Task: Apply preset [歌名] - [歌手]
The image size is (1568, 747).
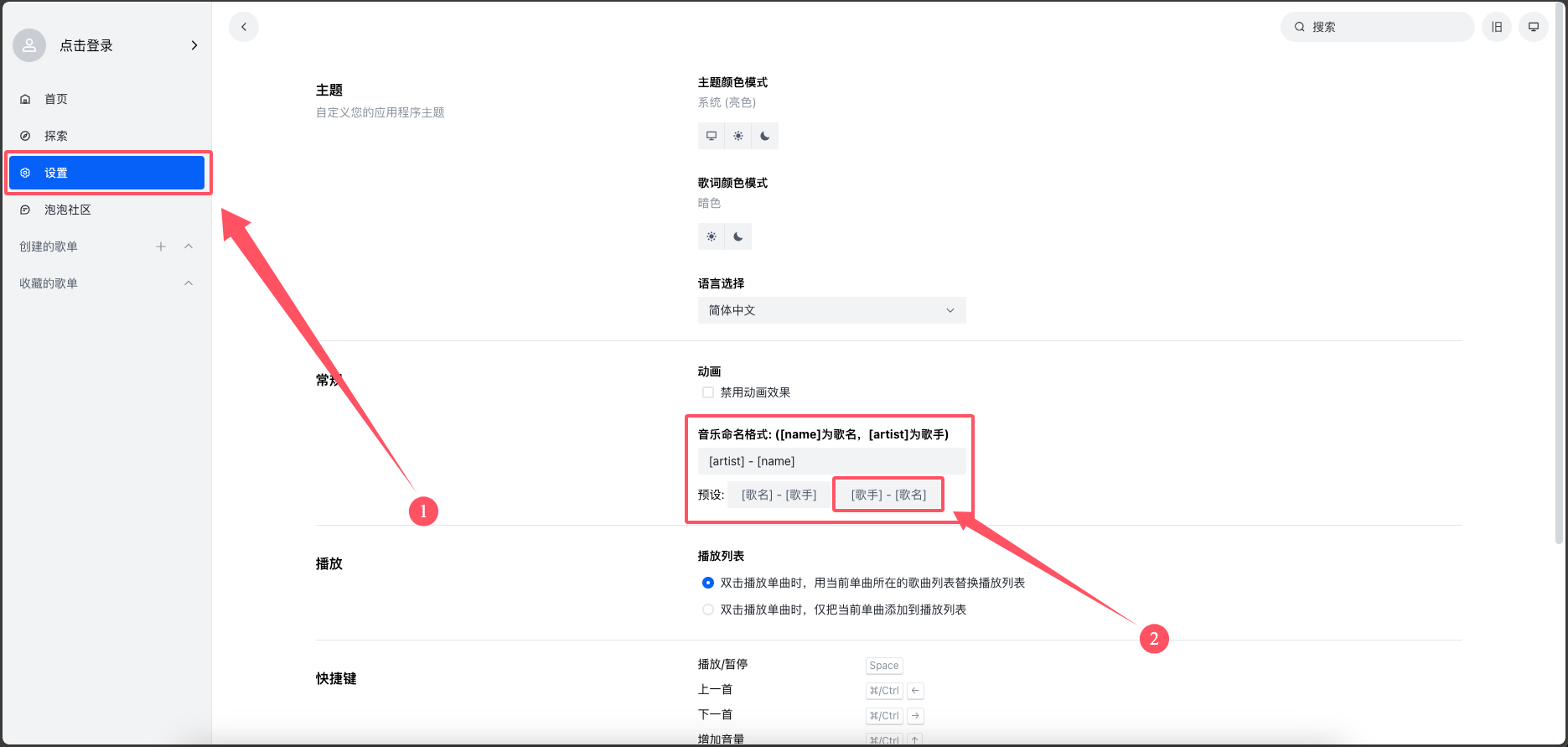Action: tap(779, 495)
